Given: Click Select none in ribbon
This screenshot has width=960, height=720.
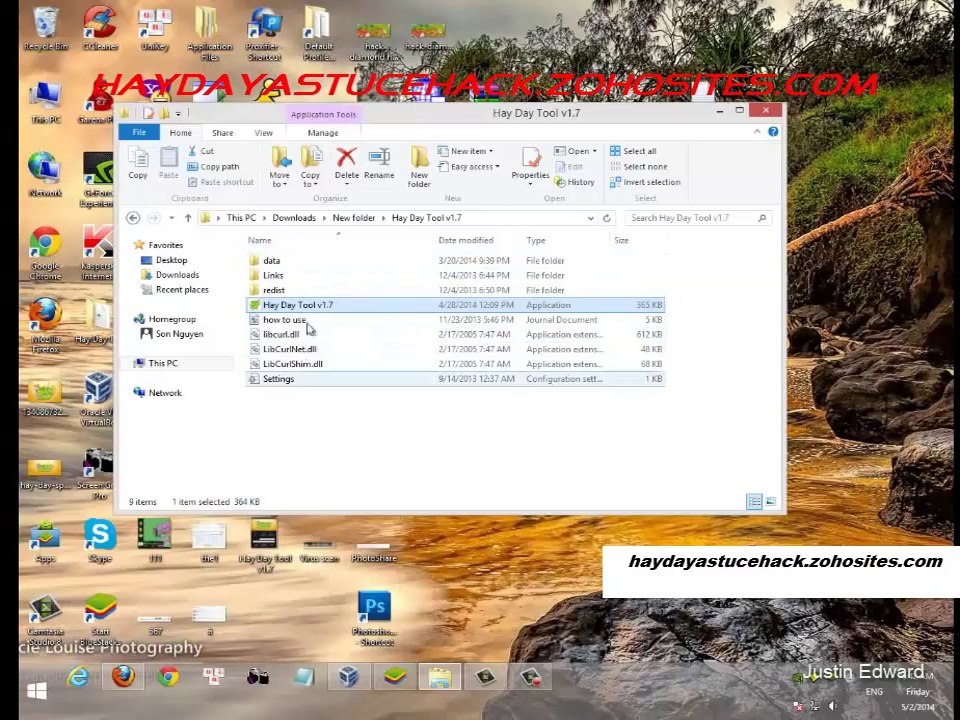Looking at the screenshot, I should (x=639, y=167).
